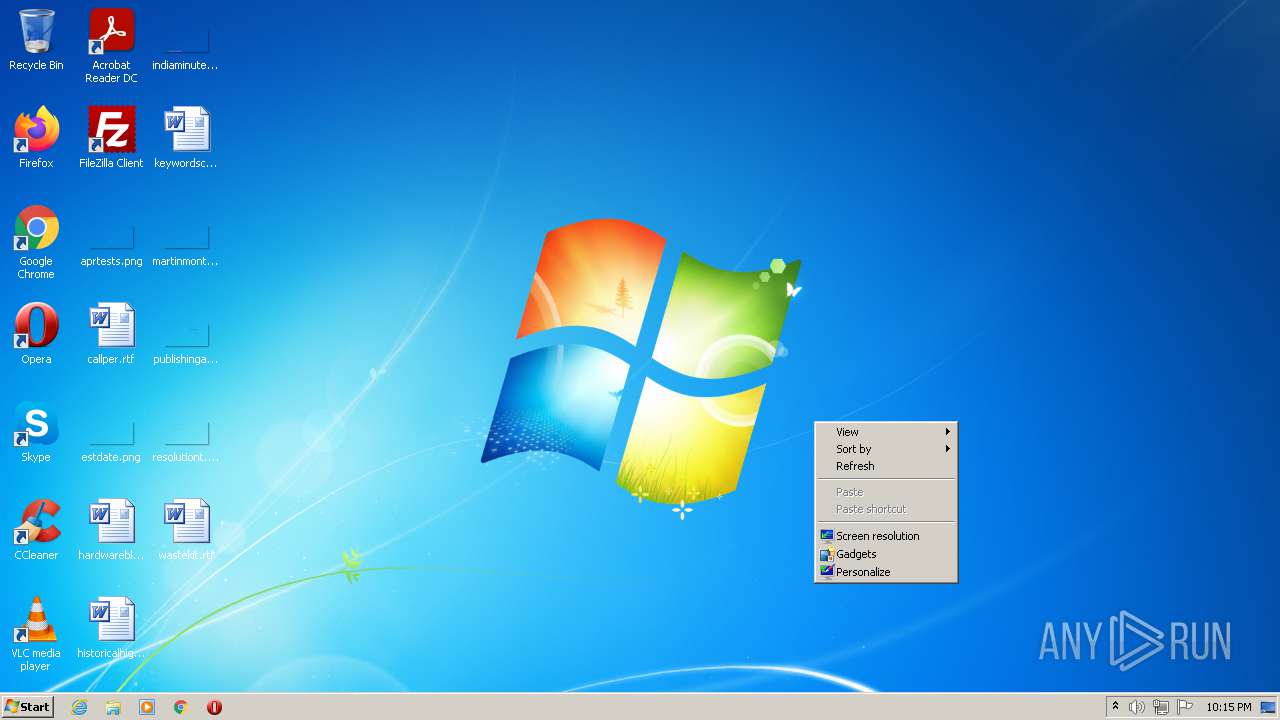Open Chrome from the taskbar

pyautogui.click(x=181, y=707)
